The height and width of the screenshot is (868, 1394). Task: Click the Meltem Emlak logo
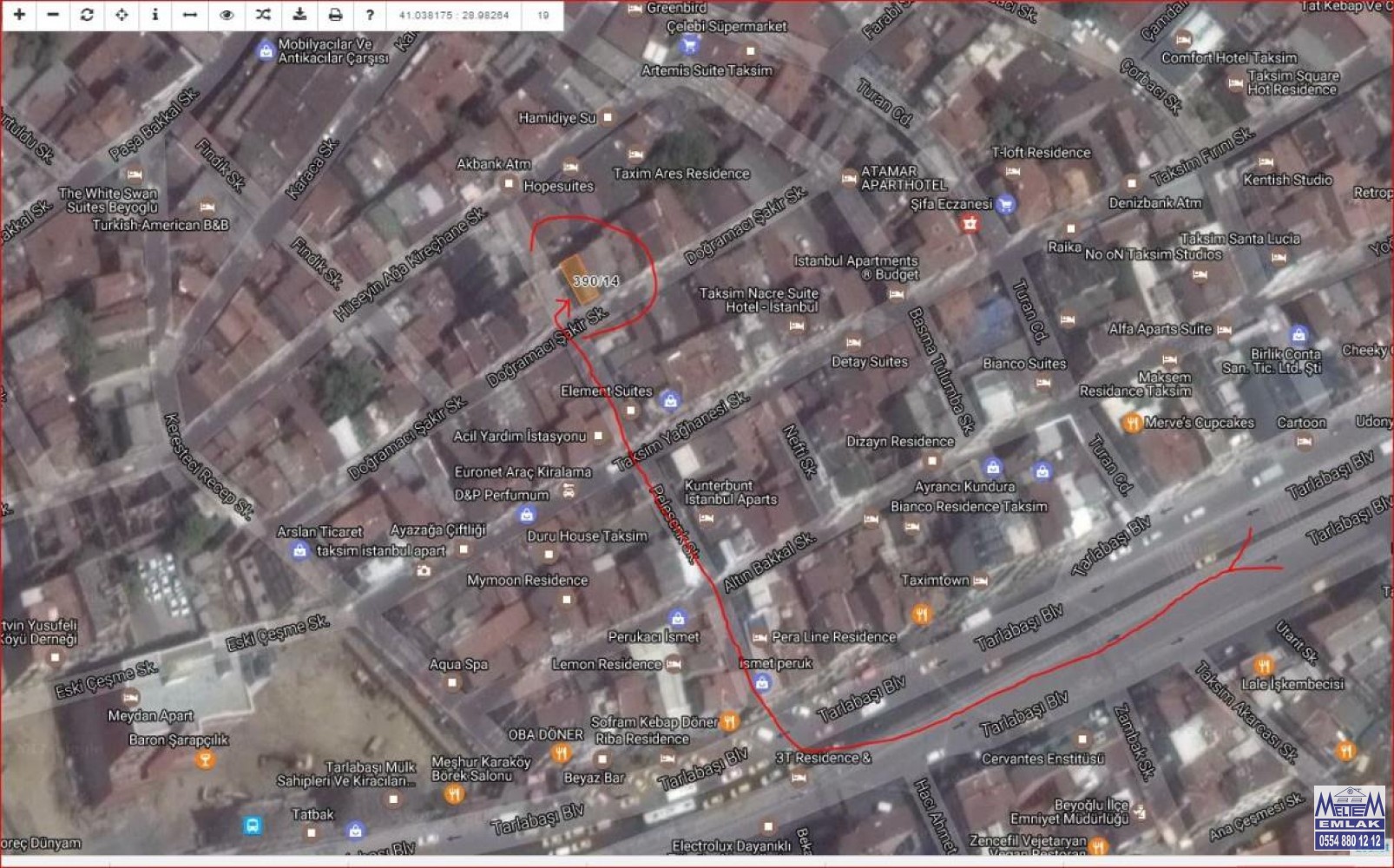(x=1349, y=817)
